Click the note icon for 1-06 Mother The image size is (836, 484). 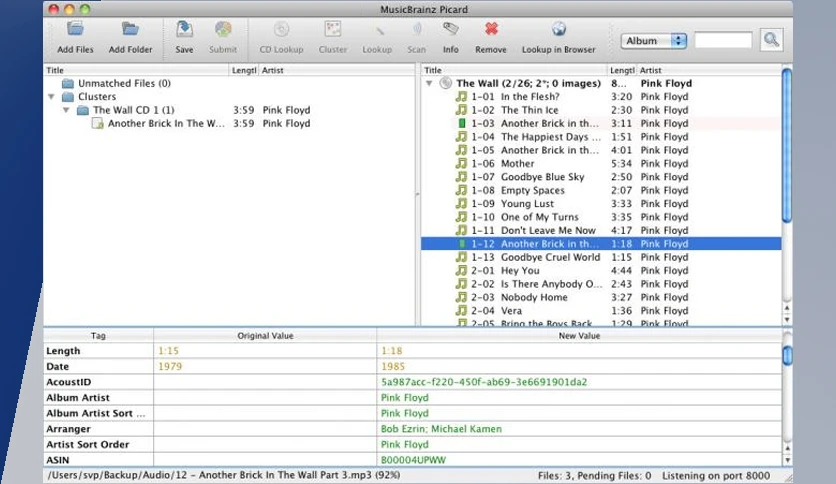coord(461,164)
